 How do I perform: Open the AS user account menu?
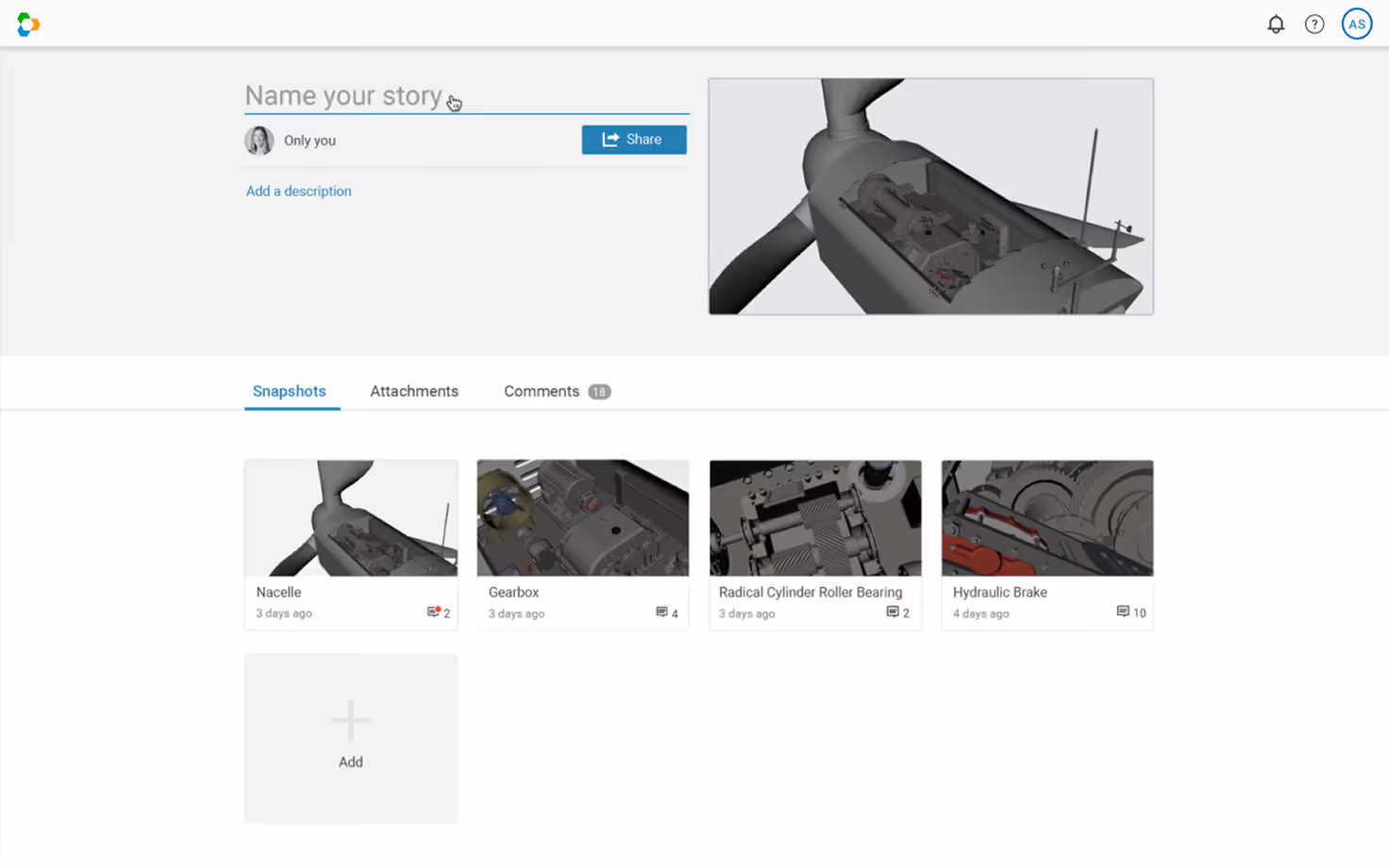1357,25
